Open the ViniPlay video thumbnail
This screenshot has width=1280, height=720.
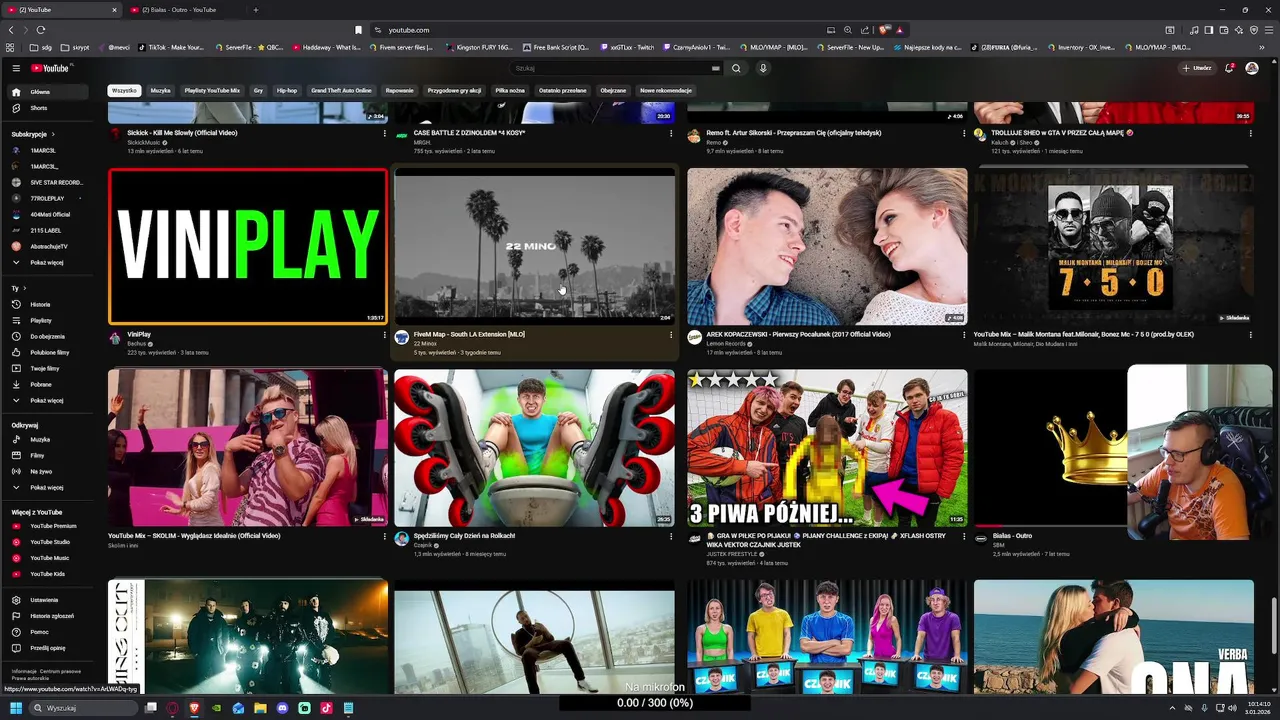click(248, 246)
